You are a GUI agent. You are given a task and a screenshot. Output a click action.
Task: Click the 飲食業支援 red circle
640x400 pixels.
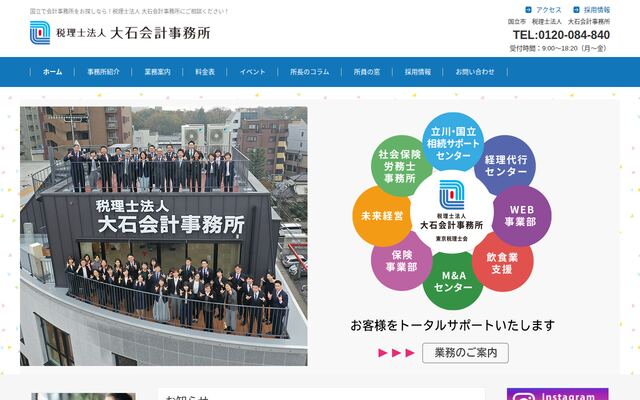tap(502, 262)
